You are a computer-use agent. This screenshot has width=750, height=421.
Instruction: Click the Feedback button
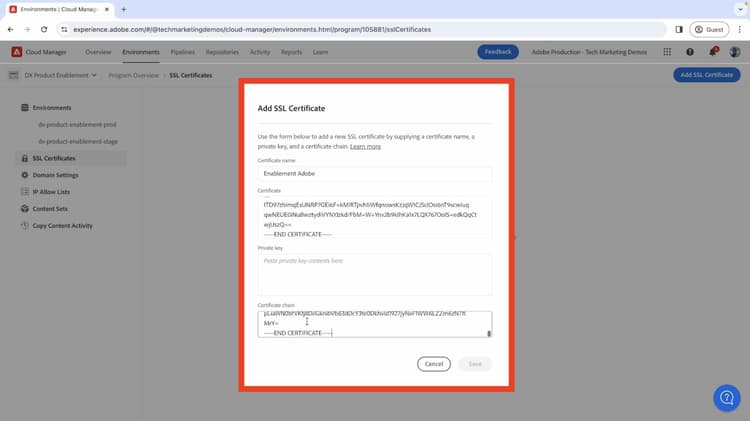point(497,52)
